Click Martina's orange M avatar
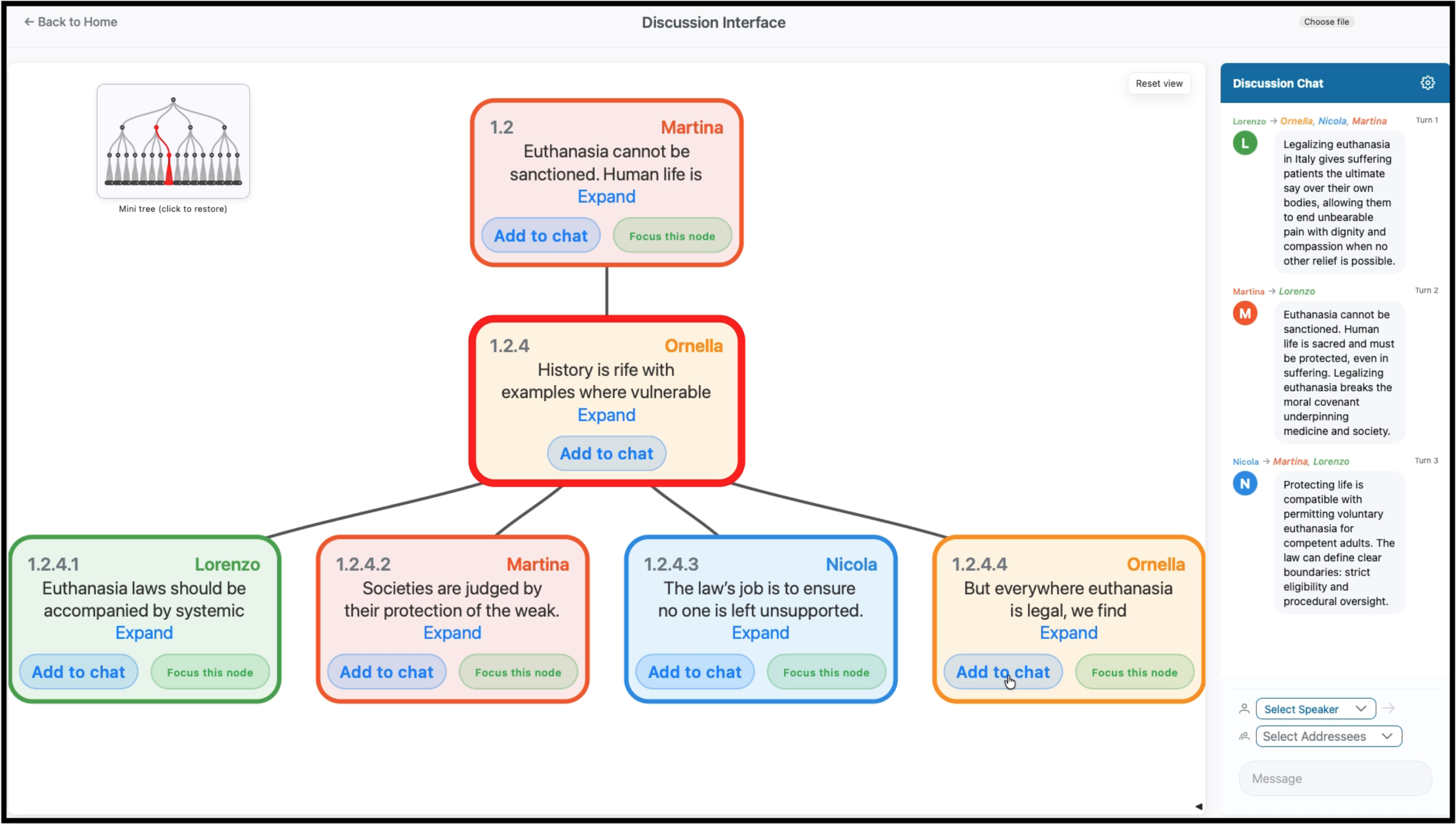 (x=1244, y=313)
